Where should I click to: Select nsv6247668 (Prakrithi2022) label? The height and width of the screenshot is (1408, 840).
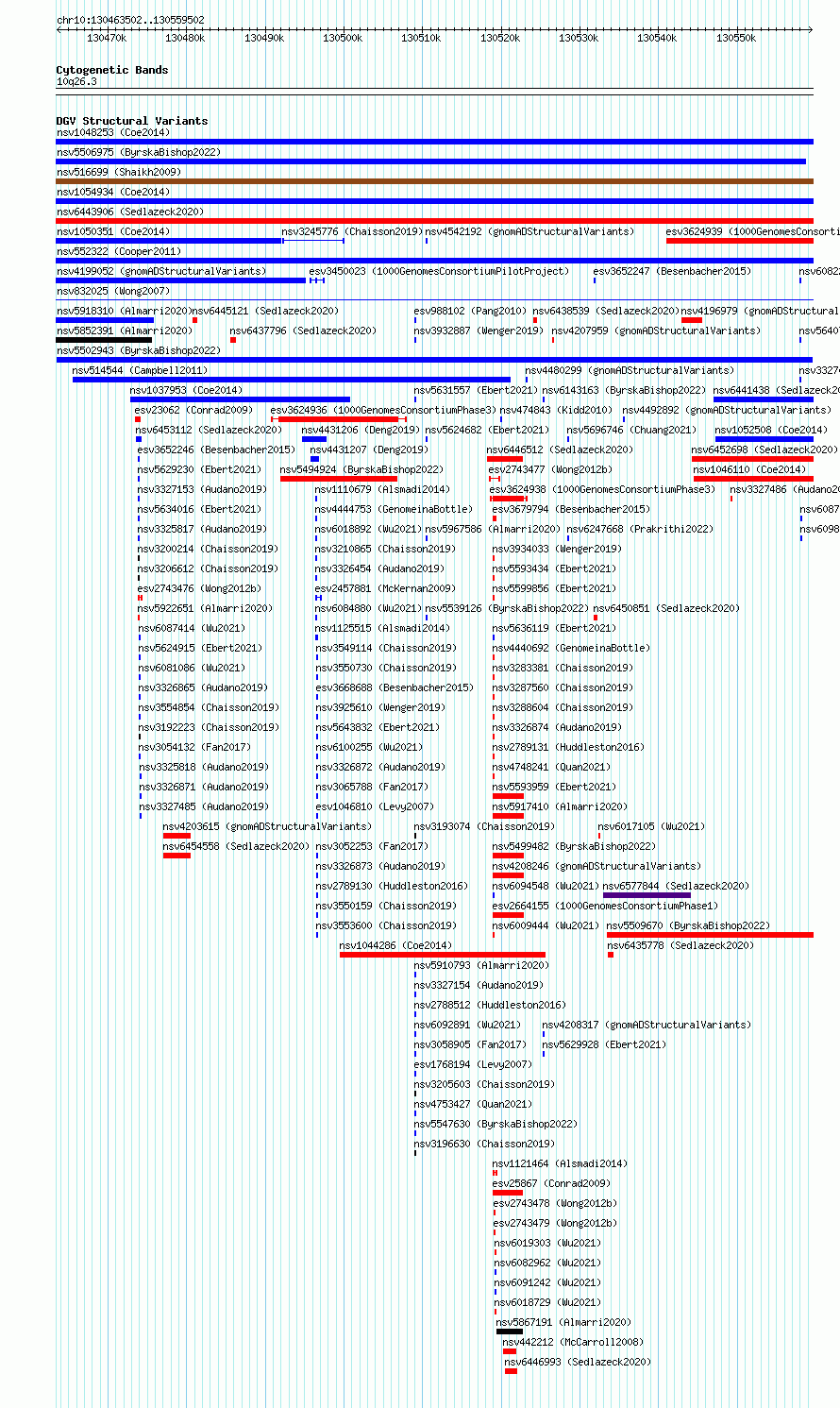(640, 530)
